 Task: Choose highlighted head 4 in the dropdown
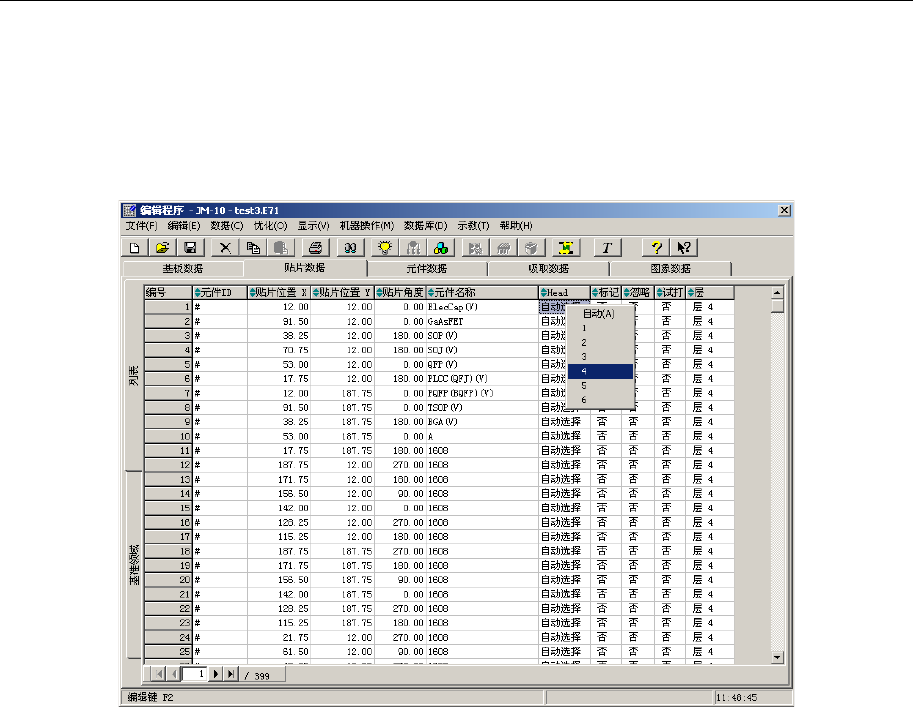click(x=600, y=372)
